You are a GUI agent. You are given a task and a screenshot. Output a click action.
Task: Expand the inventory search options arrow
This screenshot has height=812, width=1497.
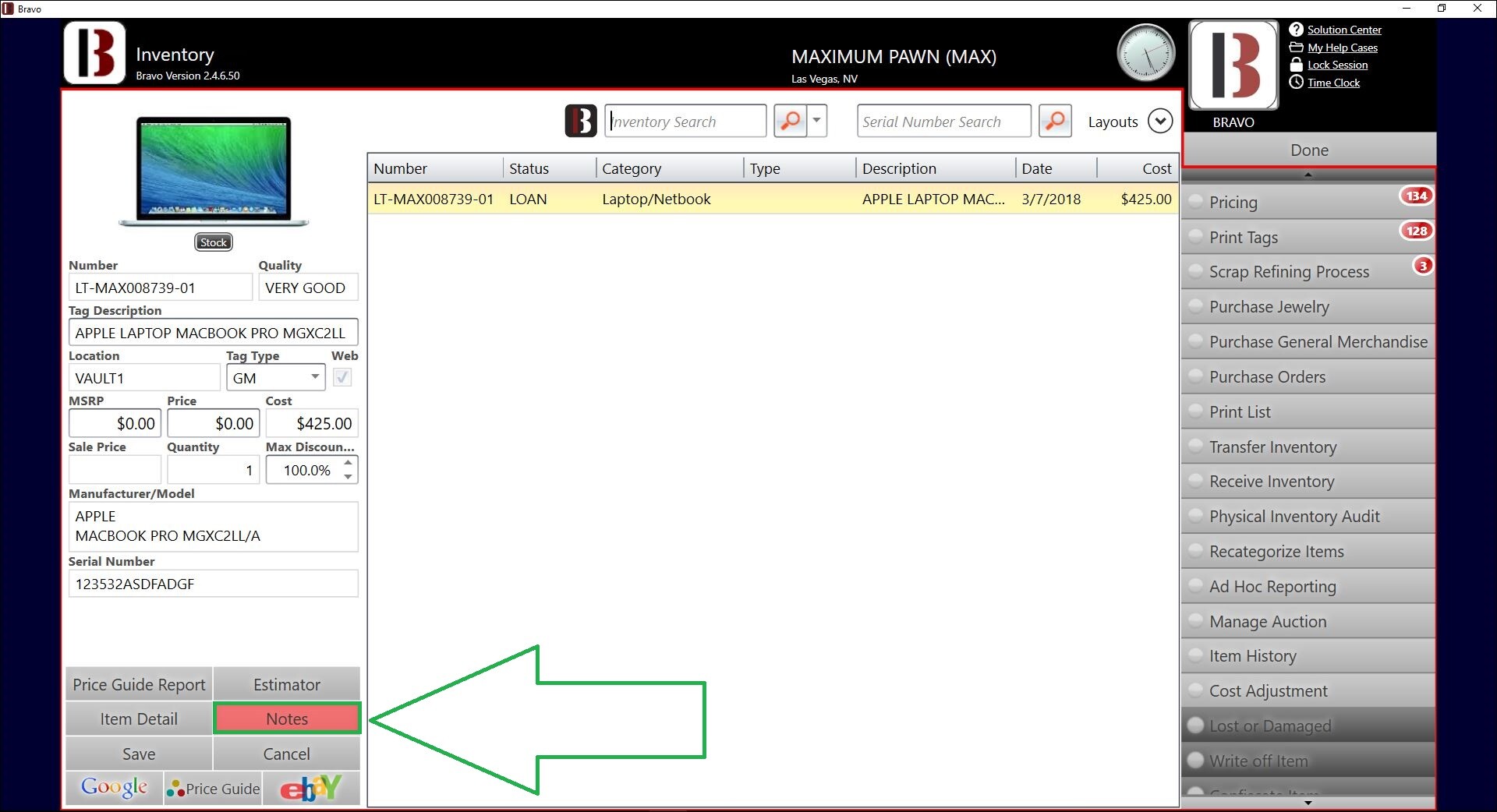(817, 121)
